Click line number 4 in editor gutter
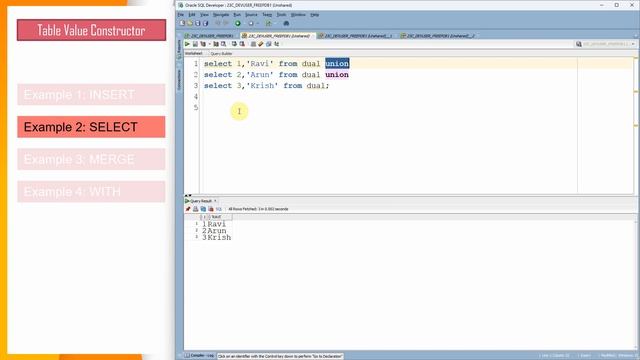The image size is (640, 360). (196, 97)
